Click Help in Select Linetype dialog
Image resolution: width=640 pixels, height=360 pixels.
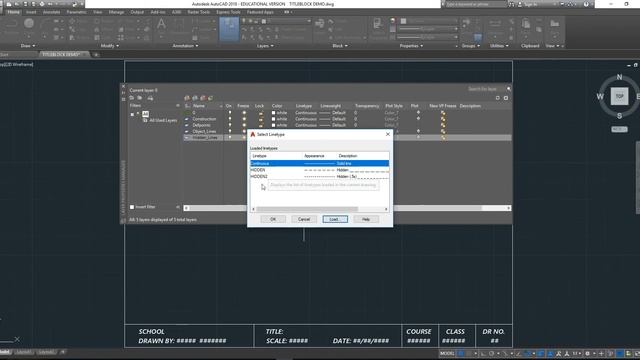click(x=366, y=219)
